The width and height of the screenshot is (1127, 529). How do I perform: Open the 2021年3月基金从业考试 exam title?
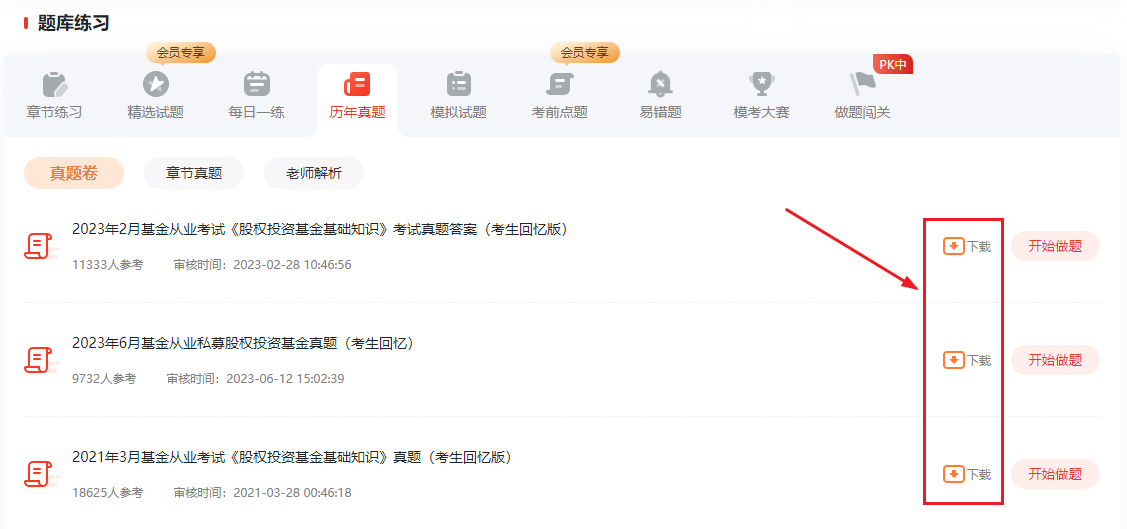tap(292, 457)
